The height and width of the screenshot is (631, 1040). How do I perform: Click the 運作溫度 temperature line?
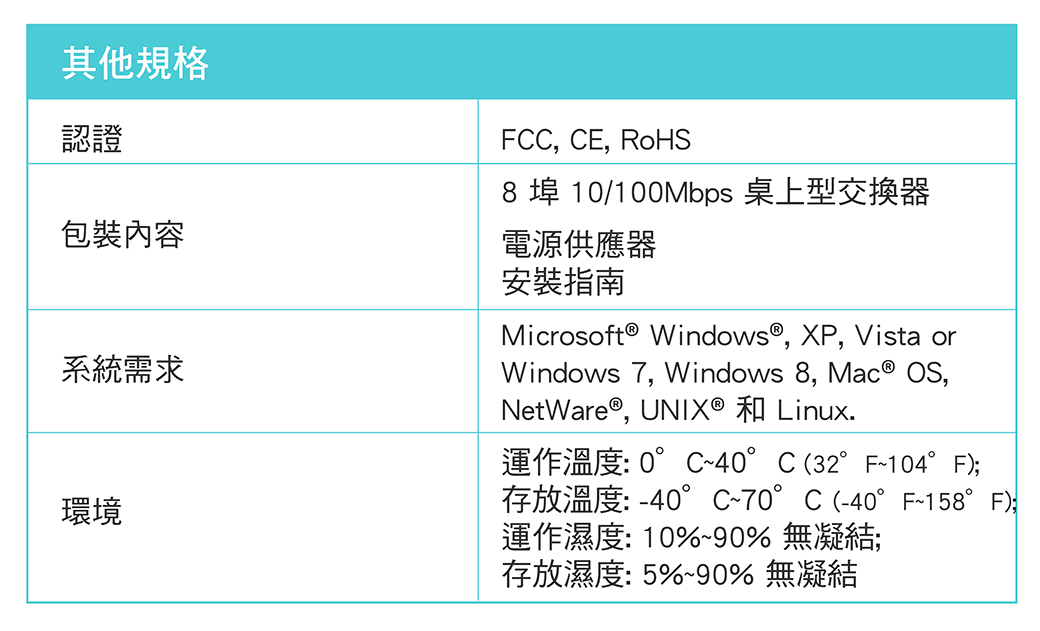(x=741, y=462)
